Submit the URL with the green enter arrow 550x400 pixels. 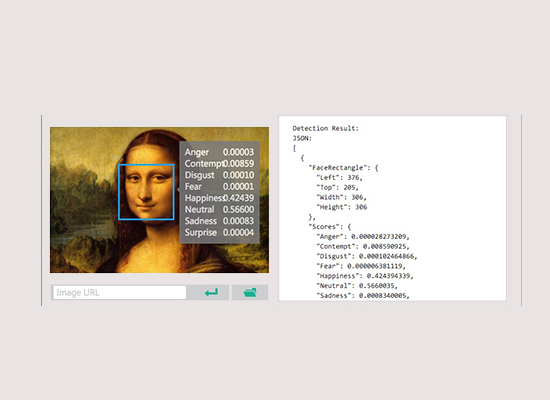(x=211, y=292)
